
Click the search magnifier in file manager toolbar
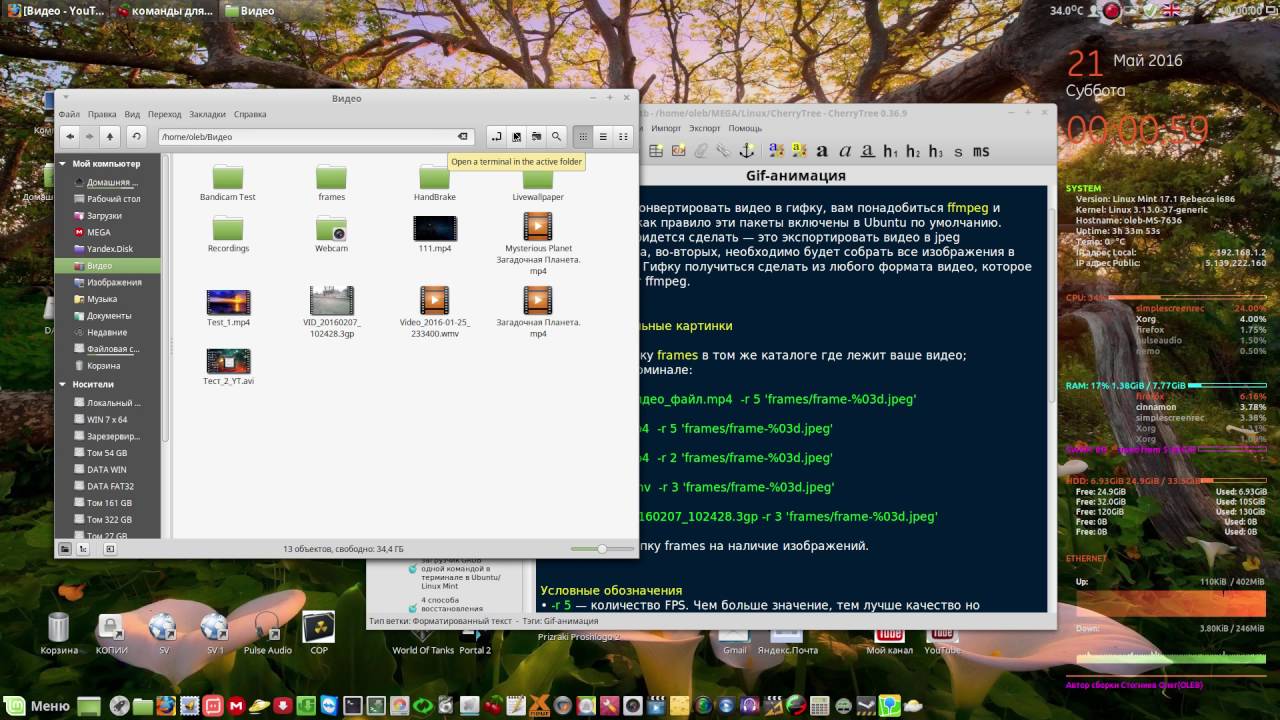click(x=557, y=136)
